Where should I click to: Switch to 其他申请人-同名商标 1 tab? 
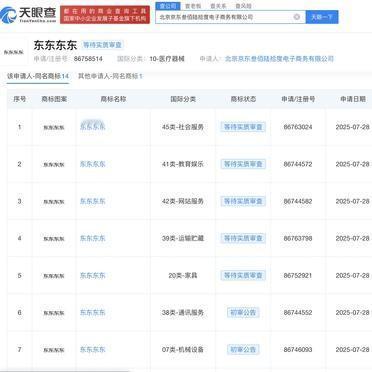pyautogui.click(x=110, y=76)
